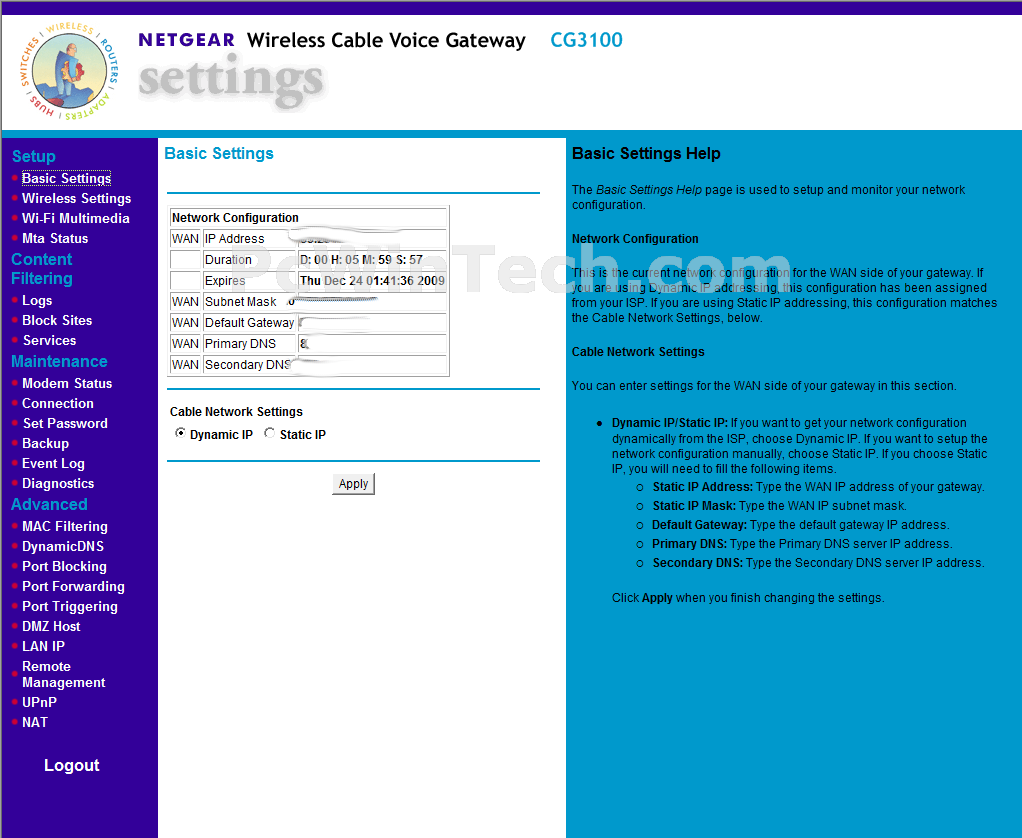Open LAN IP settings

[43, 646]
